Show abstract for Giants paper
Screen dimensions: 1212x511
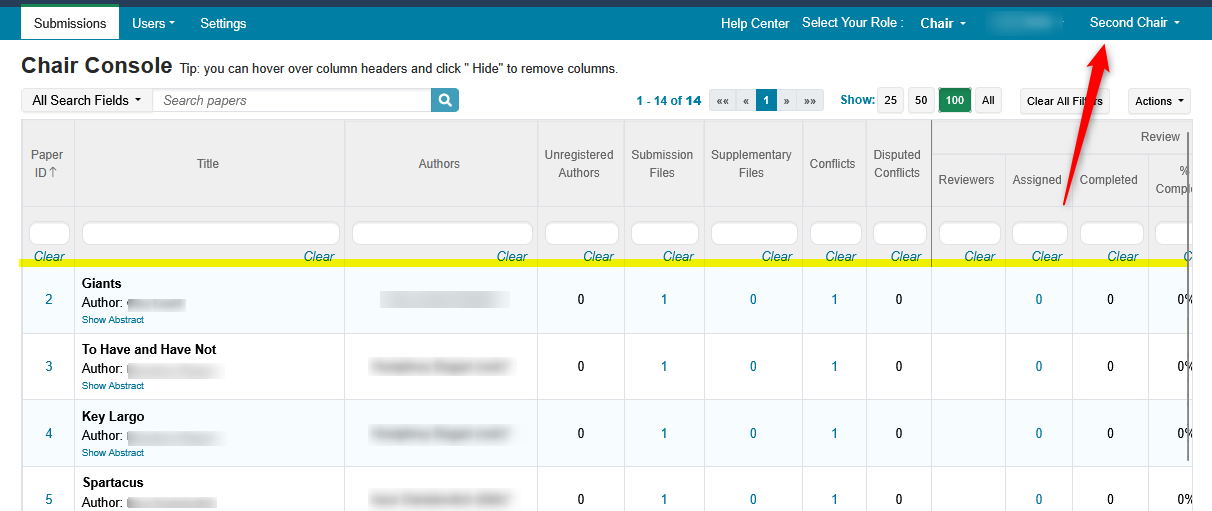[113, 320]
